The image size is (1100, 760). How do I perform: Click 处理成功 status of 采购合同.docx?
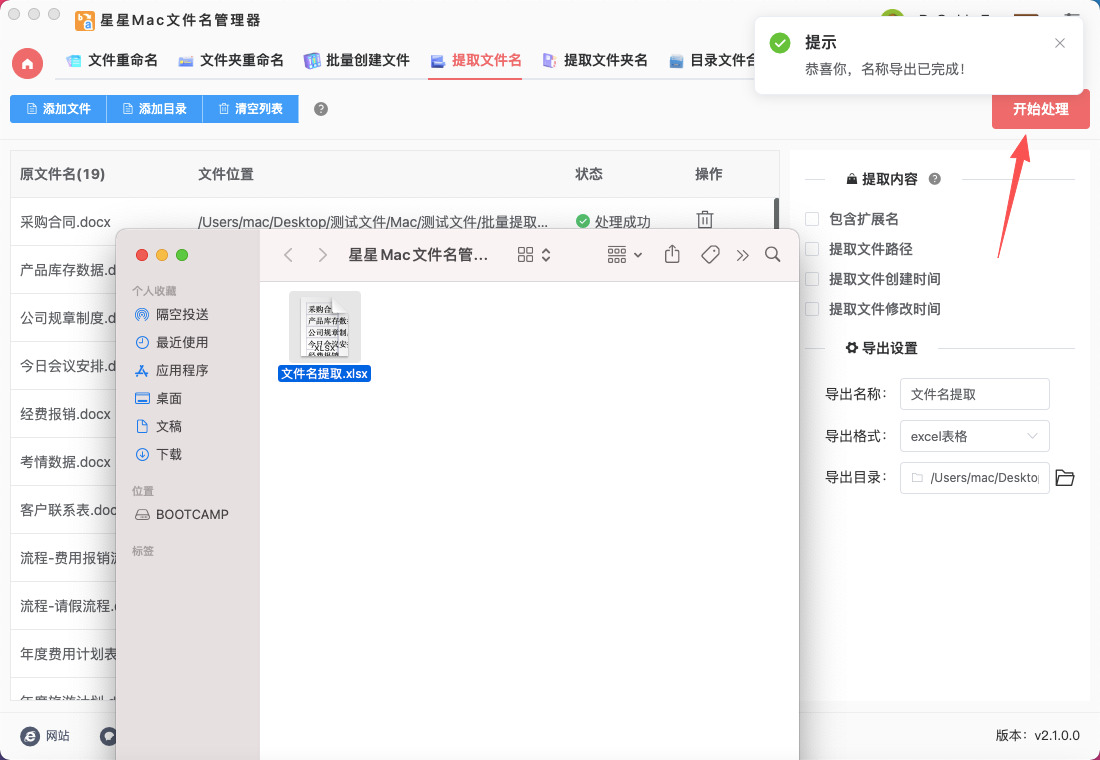613,222
